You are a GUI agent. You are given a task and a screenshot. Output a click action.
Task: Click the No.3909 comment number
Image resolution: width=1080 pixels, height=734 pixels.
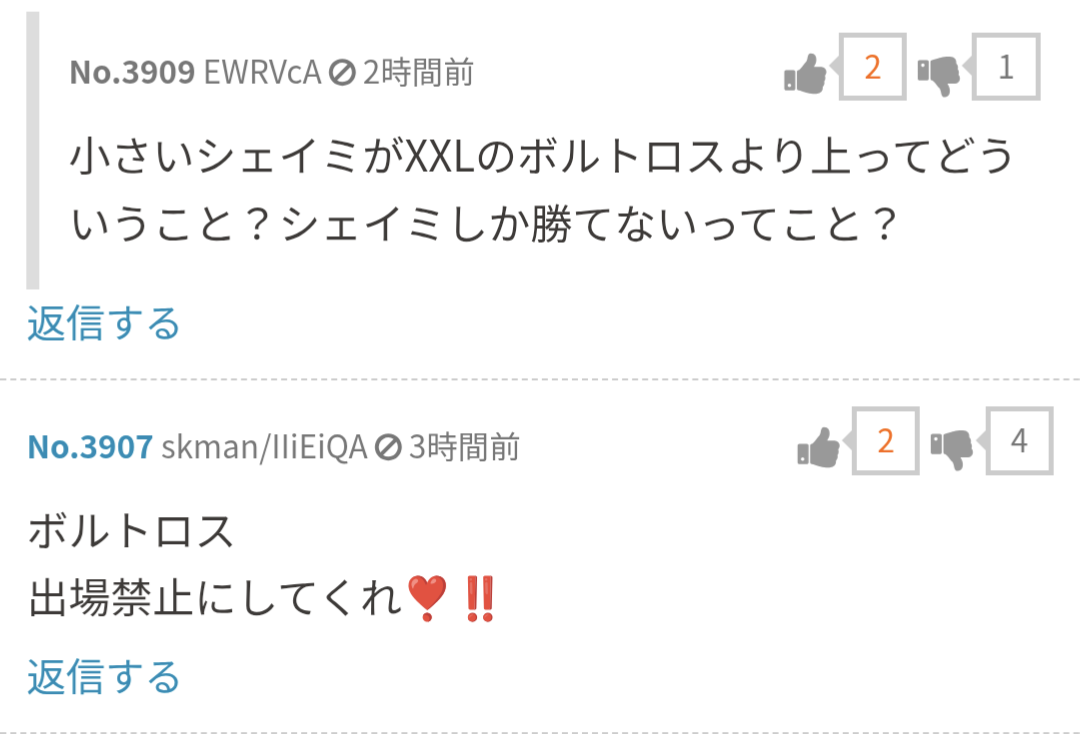tap(132, 72)
